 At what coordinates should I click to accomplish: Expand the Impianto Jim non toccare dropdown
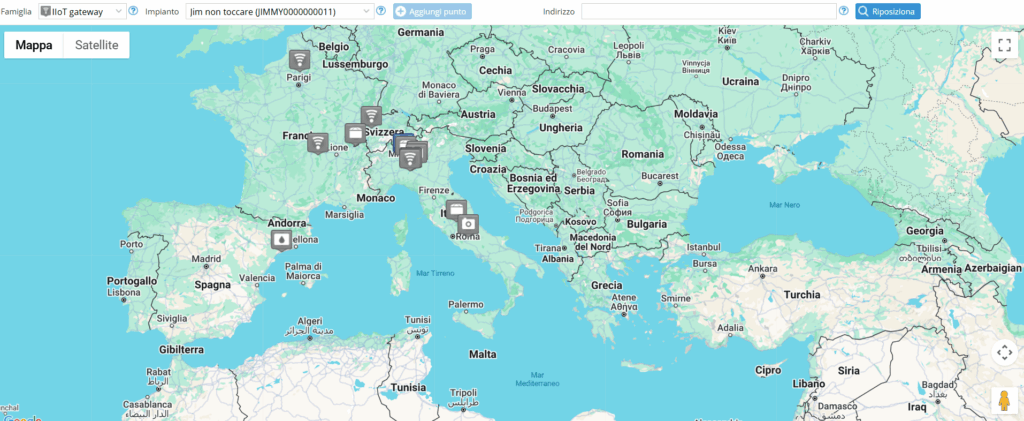280,11
